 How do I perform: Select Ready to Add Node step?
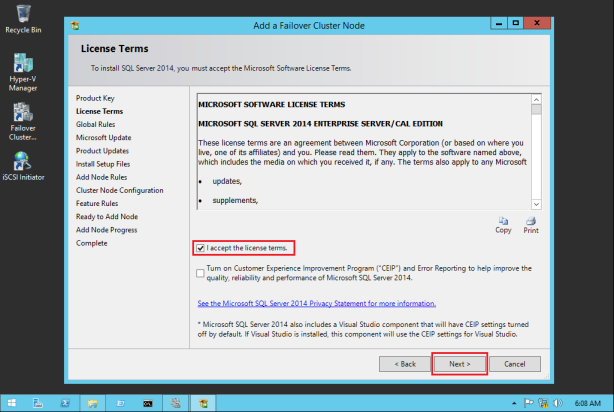107,217
